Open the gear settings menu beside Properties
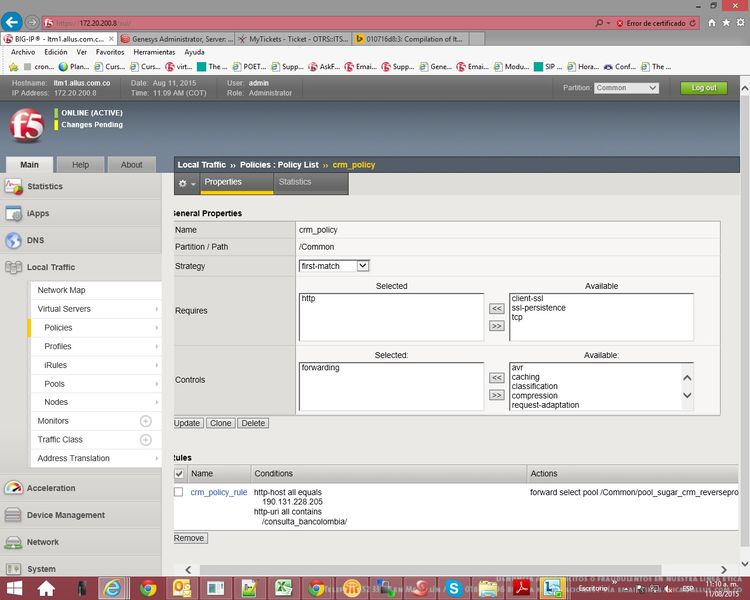Viewport: 750px width, 600px height. point(186,183)
